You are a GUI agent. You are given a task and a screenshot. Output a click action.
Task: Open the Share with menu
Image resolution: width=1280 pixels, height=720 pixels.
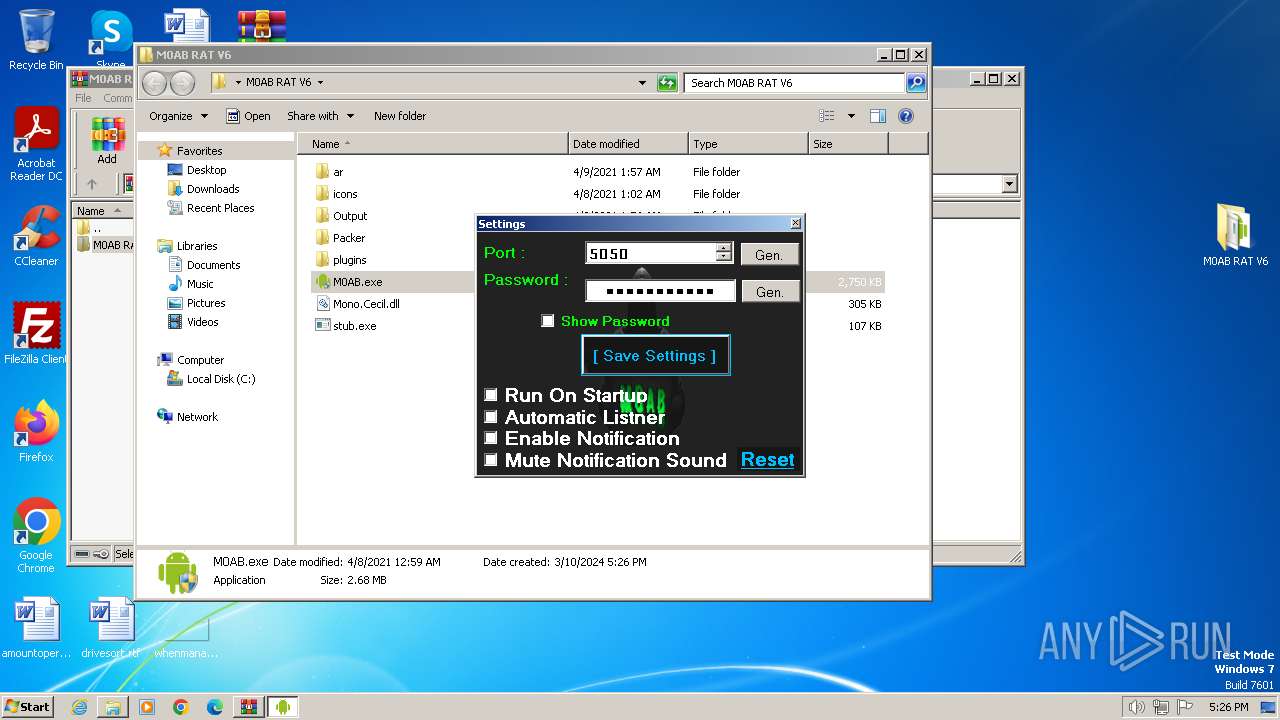(x=320, y=116)
